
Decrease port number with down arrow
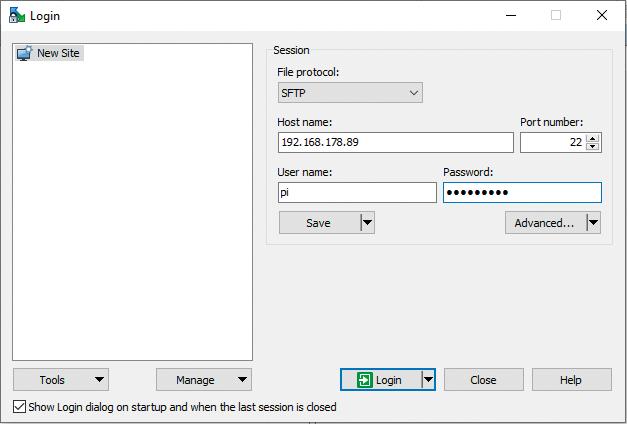tap(593, 146)
